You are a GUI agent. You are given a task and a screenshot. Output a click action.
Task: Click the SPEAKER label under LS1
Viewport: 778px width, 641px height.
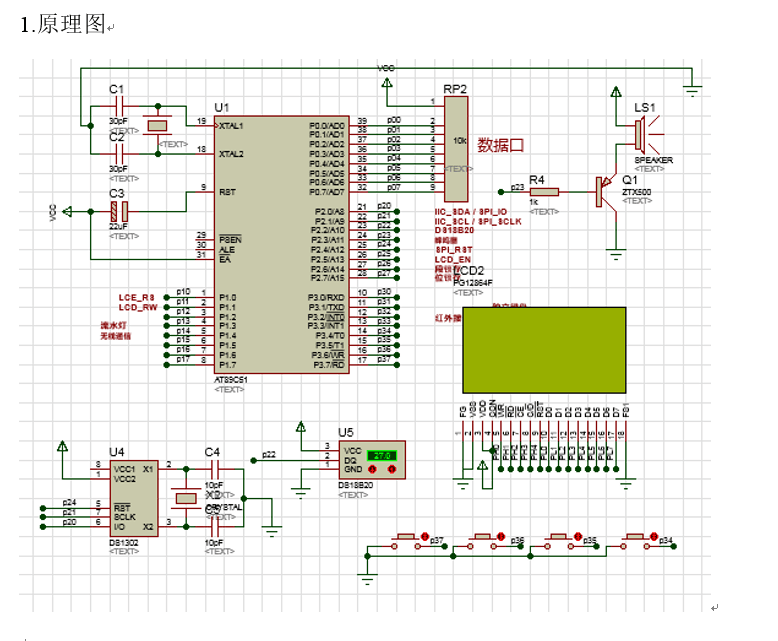[x=653, y=160]
